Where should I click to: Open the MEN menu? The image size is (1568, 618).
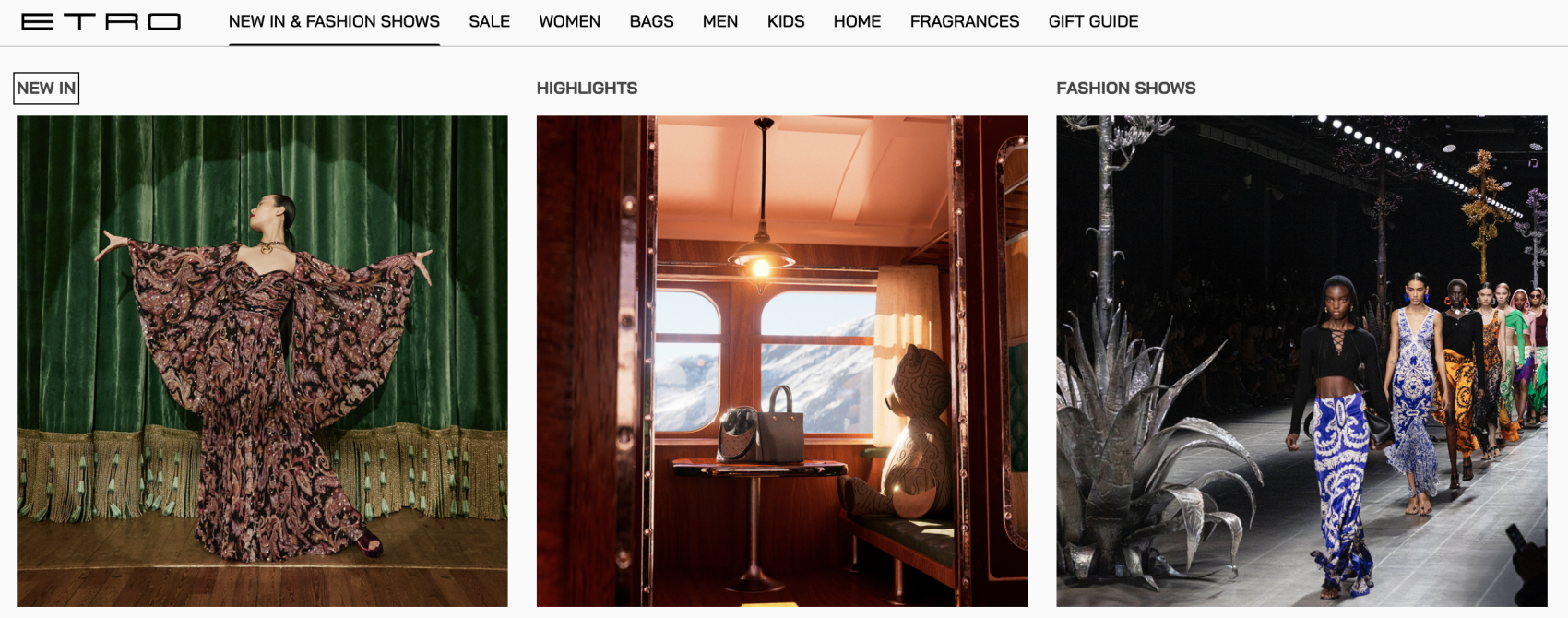pos(720,21)
